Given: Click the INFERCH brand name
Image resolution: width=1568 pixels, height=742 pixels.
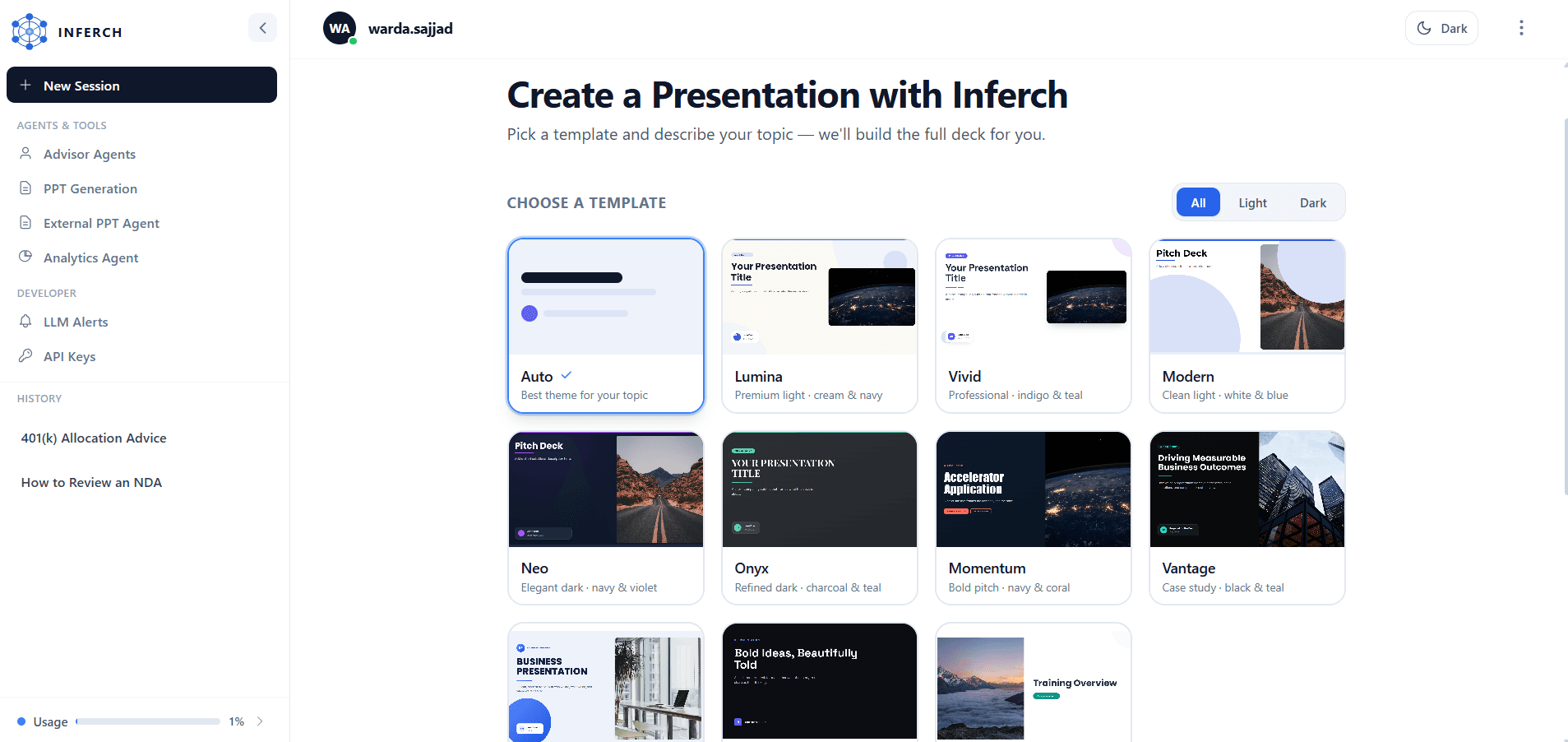Looking at the screenshot, I should [90, 33].
